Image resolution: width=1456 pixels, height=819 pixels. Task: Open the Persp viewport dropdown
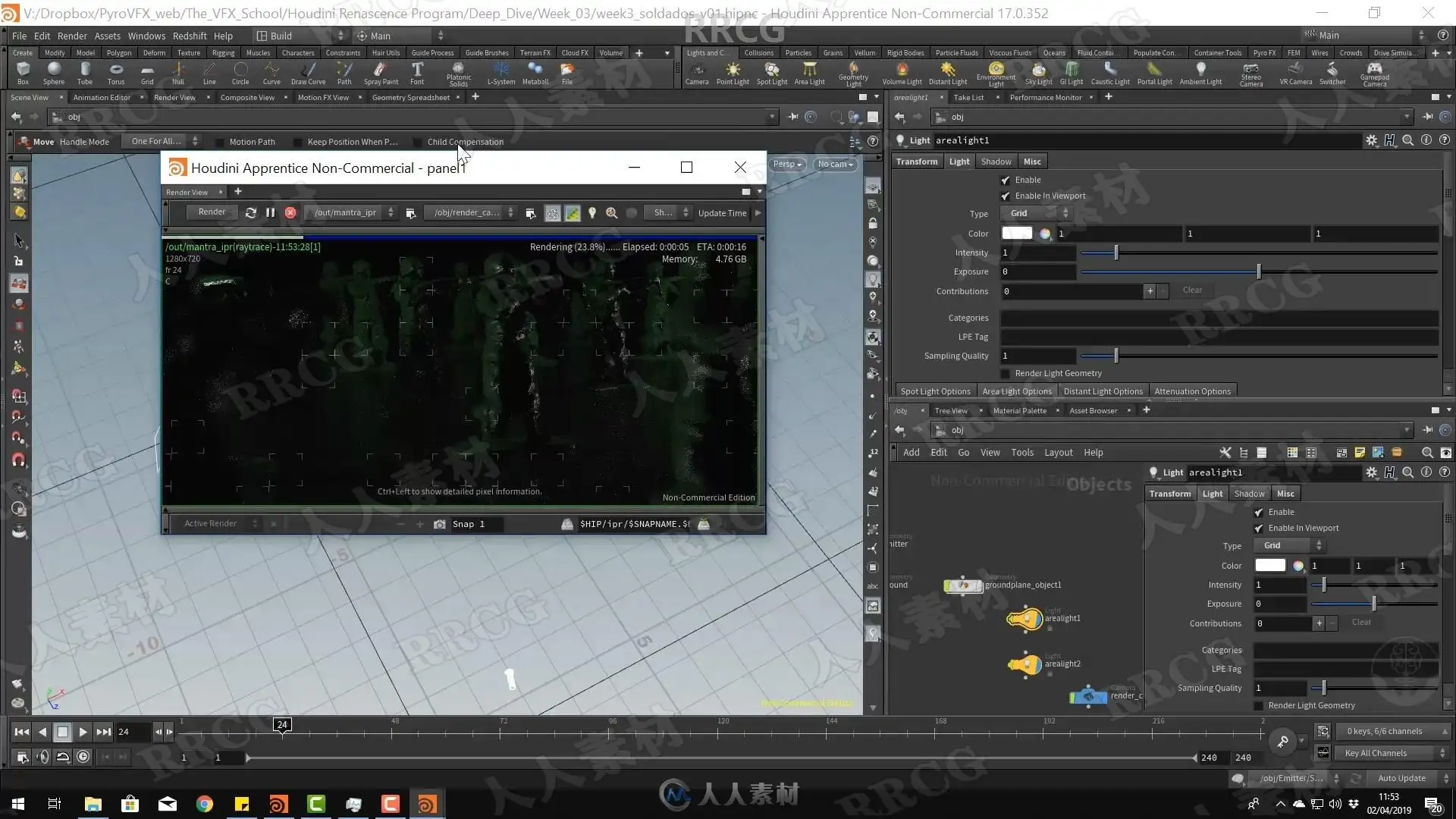click(787, 164)
